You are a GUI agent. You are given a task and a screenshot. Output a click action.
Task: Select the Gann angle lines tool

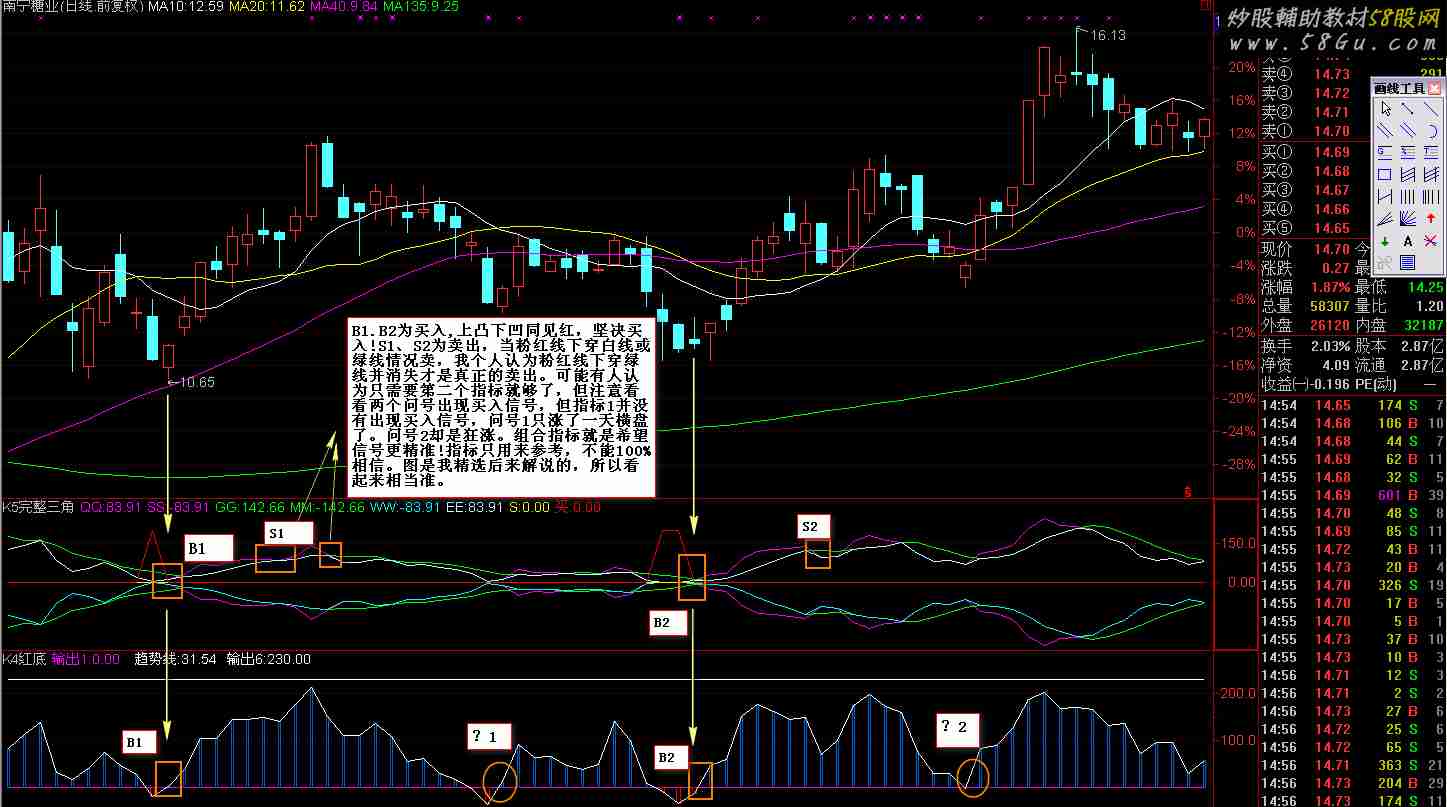(x=1385, y=218)
